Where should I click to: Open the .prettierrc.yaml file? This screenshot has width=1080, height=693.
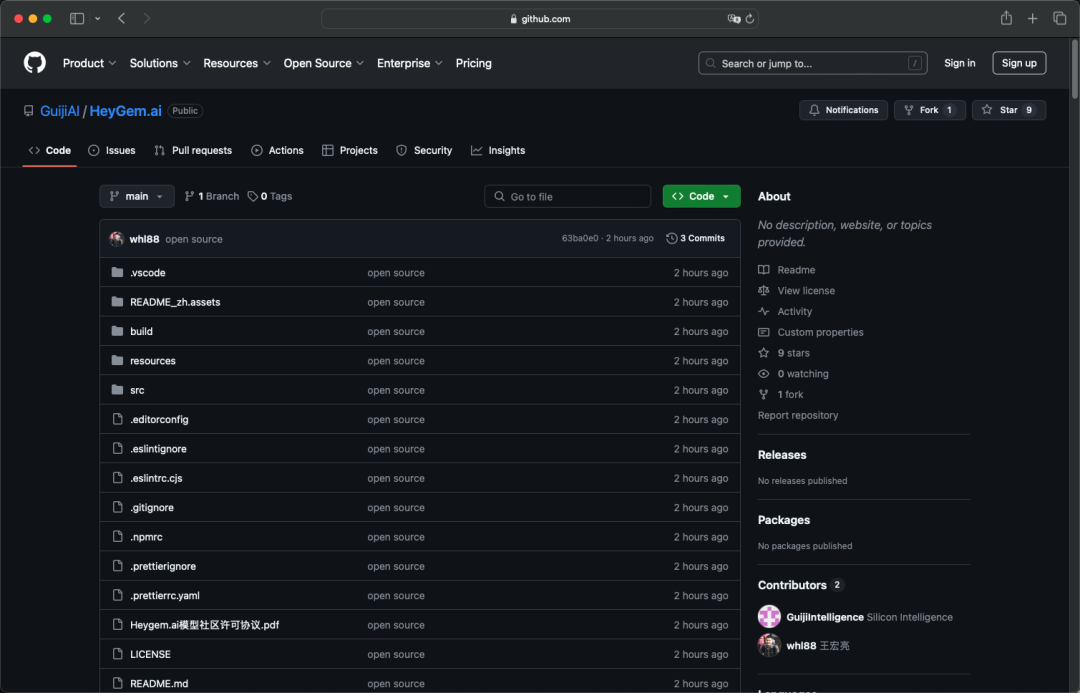tap(165, 595)
